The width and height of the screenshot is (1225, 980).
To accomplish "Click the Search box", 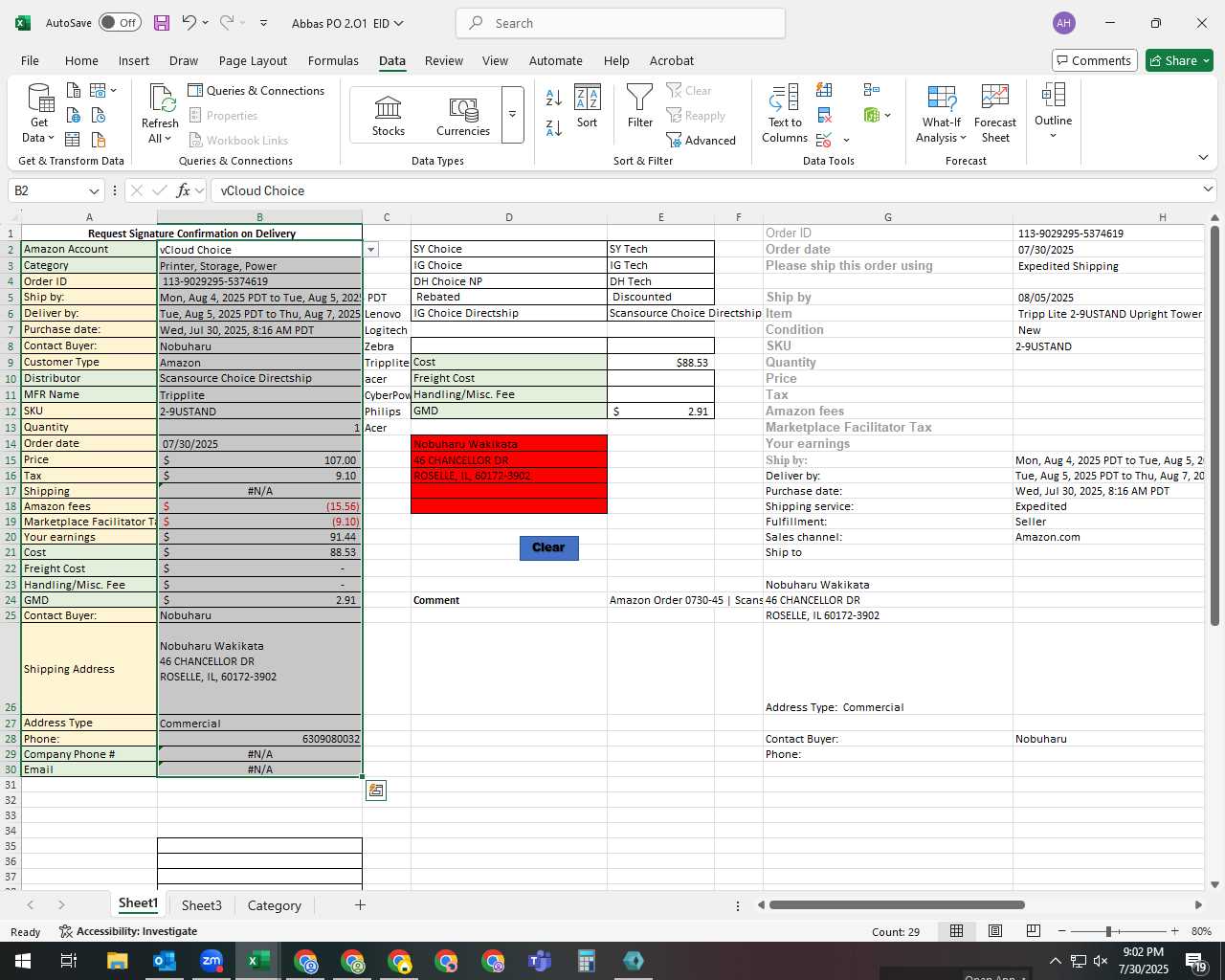I will (x=620, y=23).
